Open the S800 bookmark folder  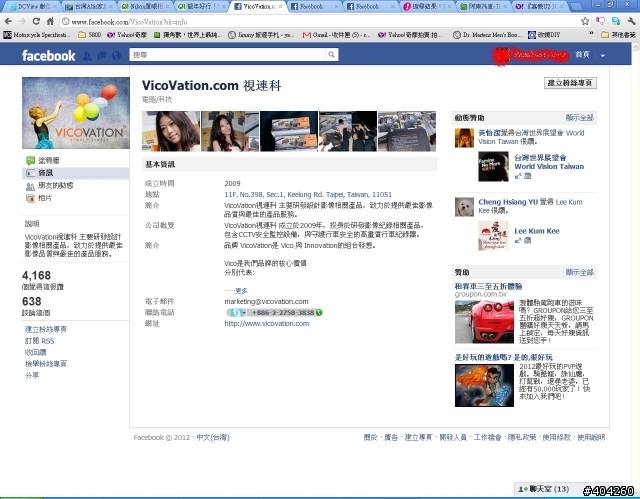tap(89, 35)
